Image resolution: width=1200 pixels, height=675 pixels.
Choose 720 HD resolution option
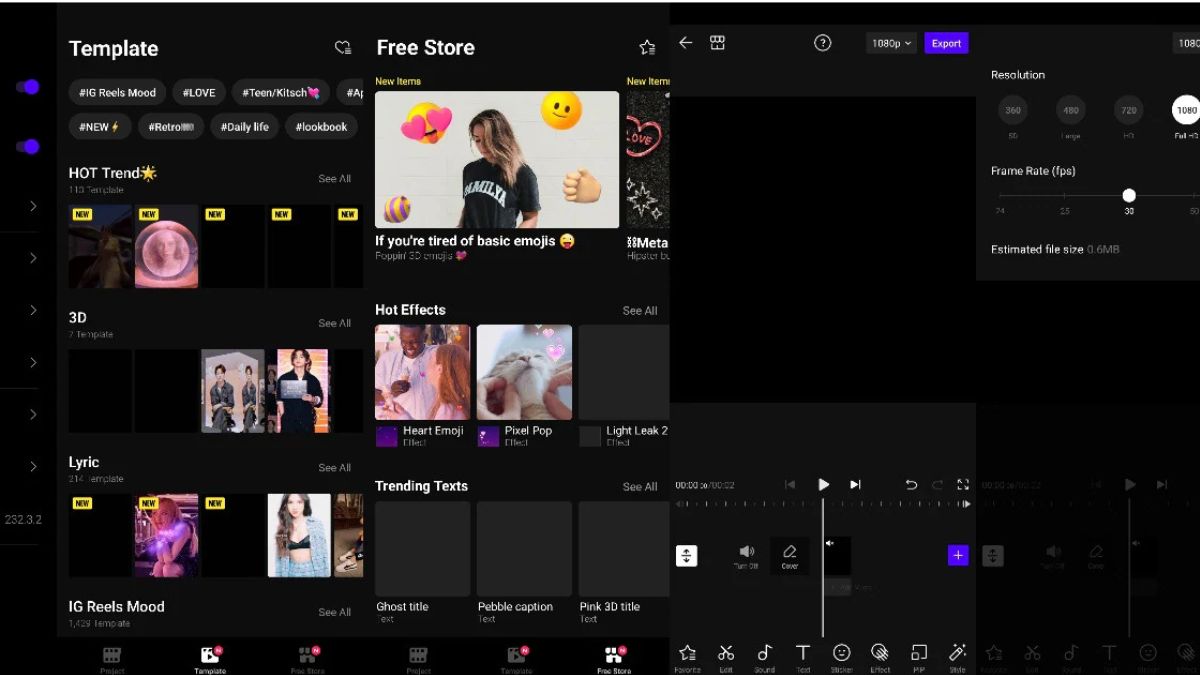1129,110
